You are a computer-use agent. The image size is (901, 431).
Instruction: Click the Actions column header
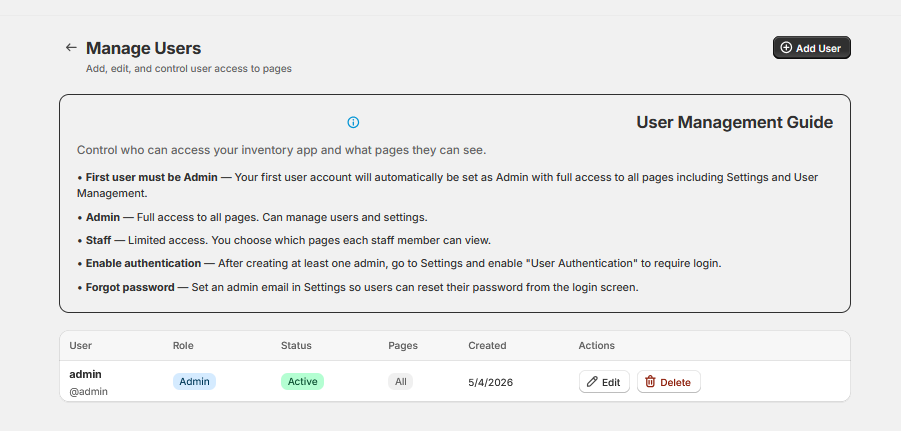click(x=596, y=345)
